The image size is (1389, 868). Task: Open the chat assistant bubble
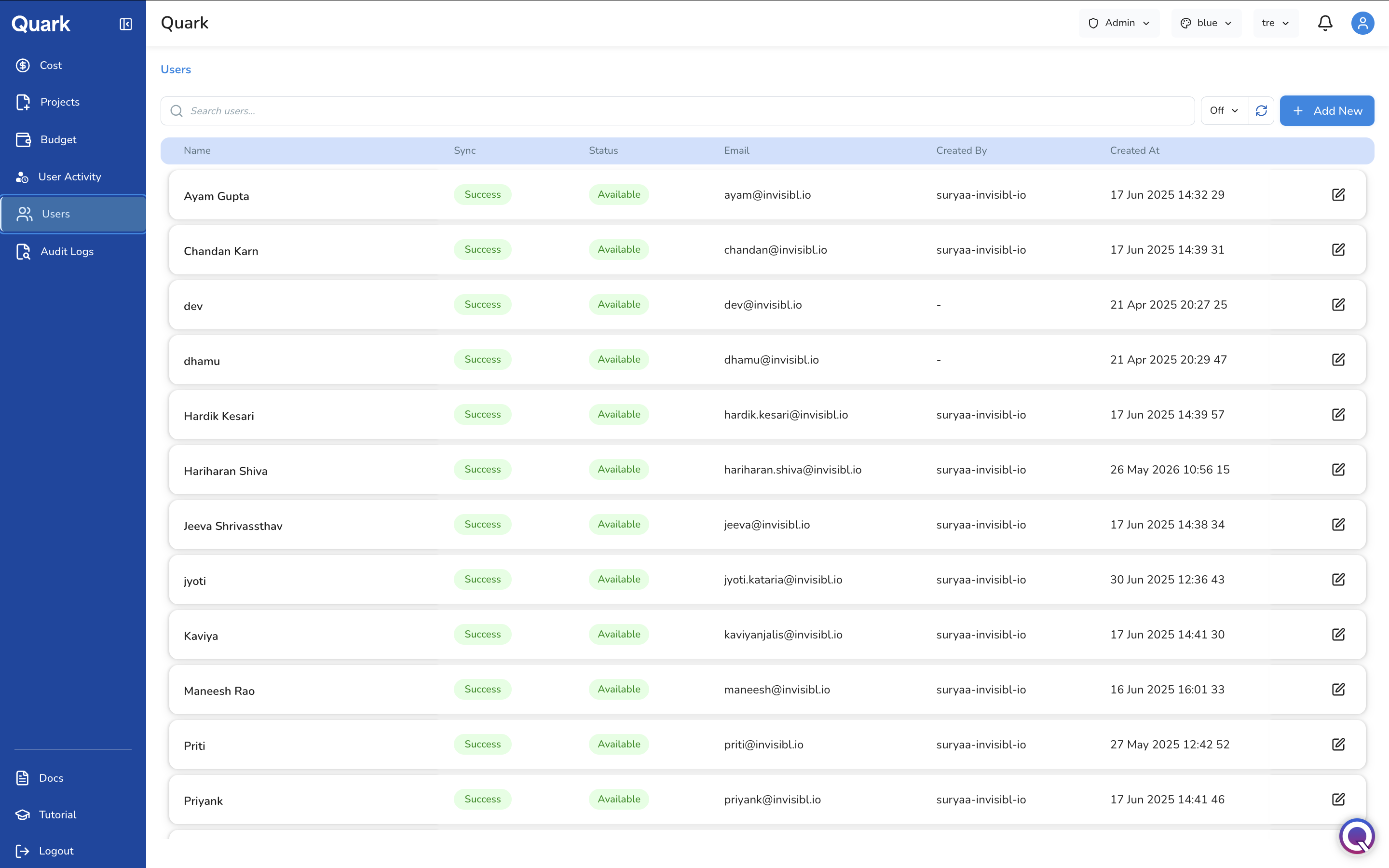click(1357, 836)
